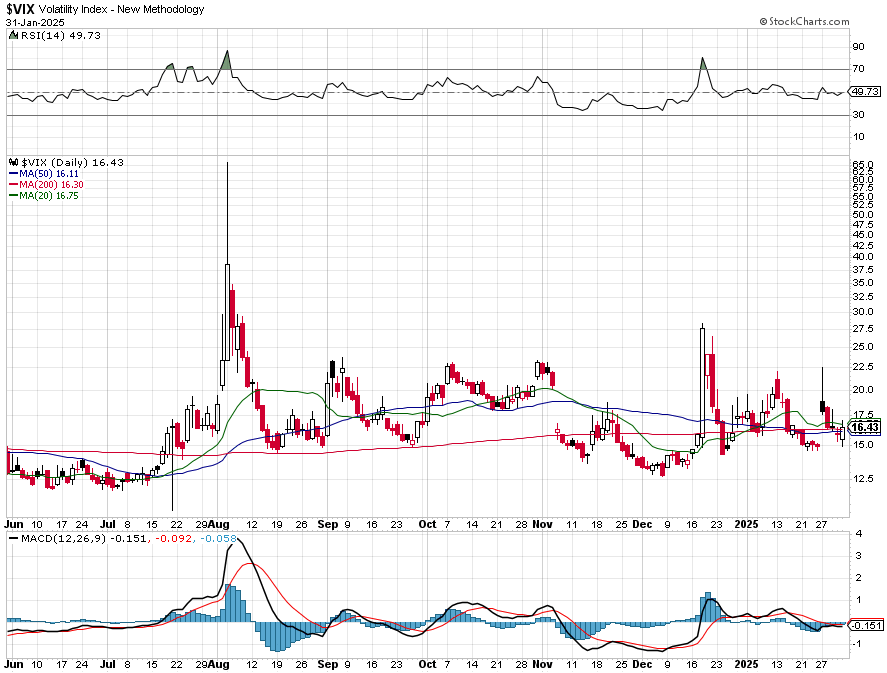This screenshot has height=673, width=887.
Task: Click the $VIX candlestick legend icon
Action: (x=14, y=162)
